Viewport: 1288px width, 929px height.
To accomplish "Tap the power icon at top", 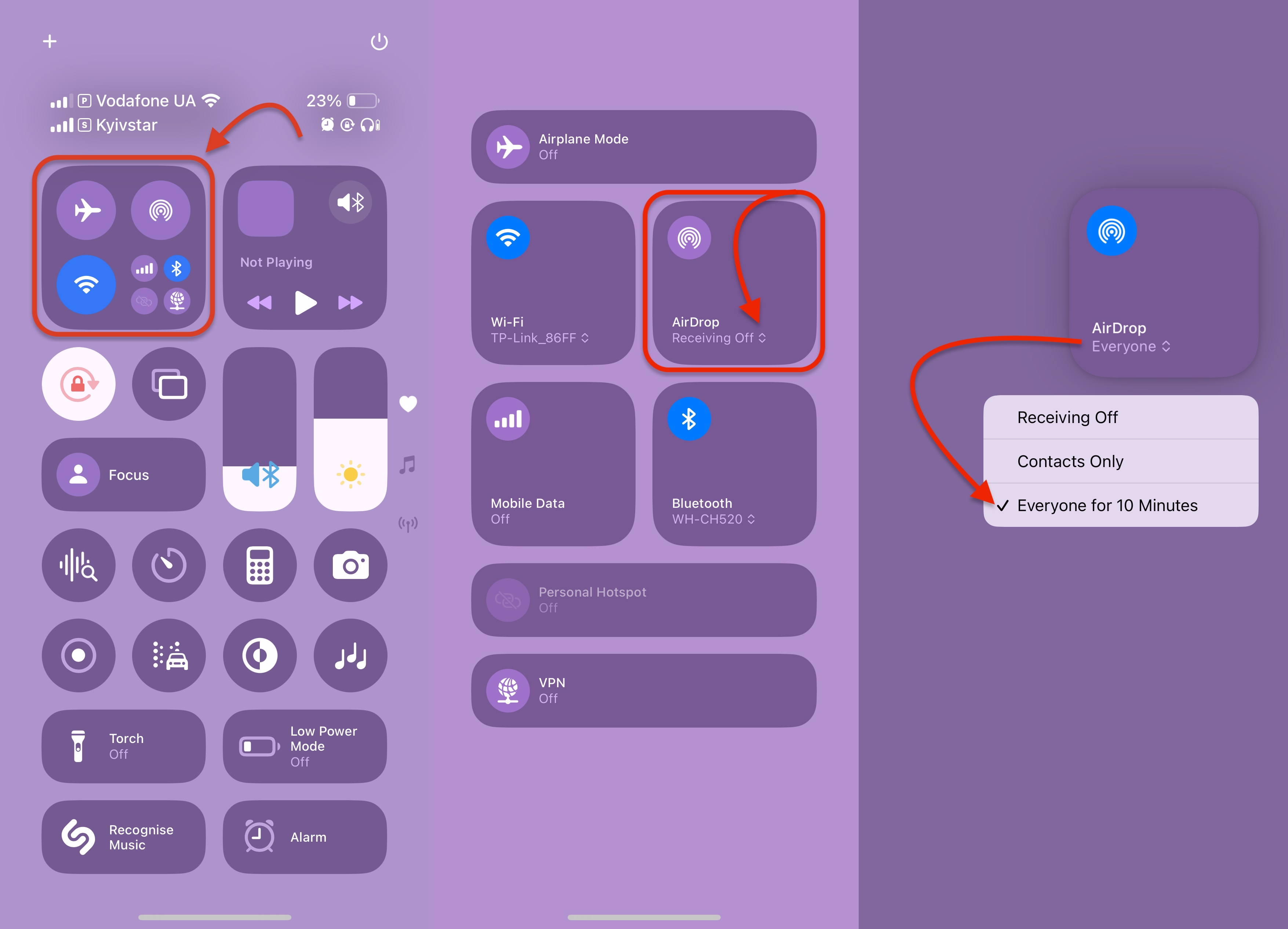I will pos(379,41).
